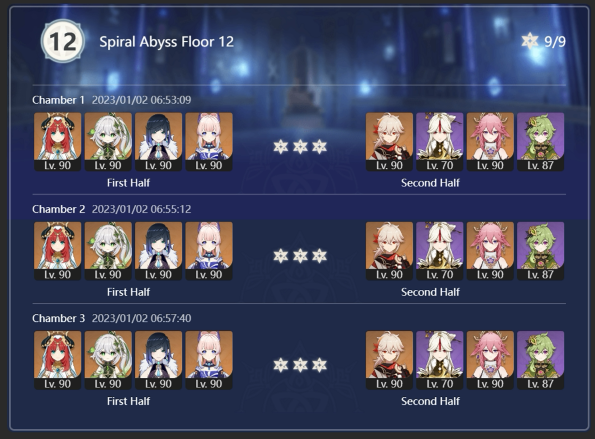Select Nilou's portrait in Chamber 3
The image size is (595, 439).
[x=58, y=360]
